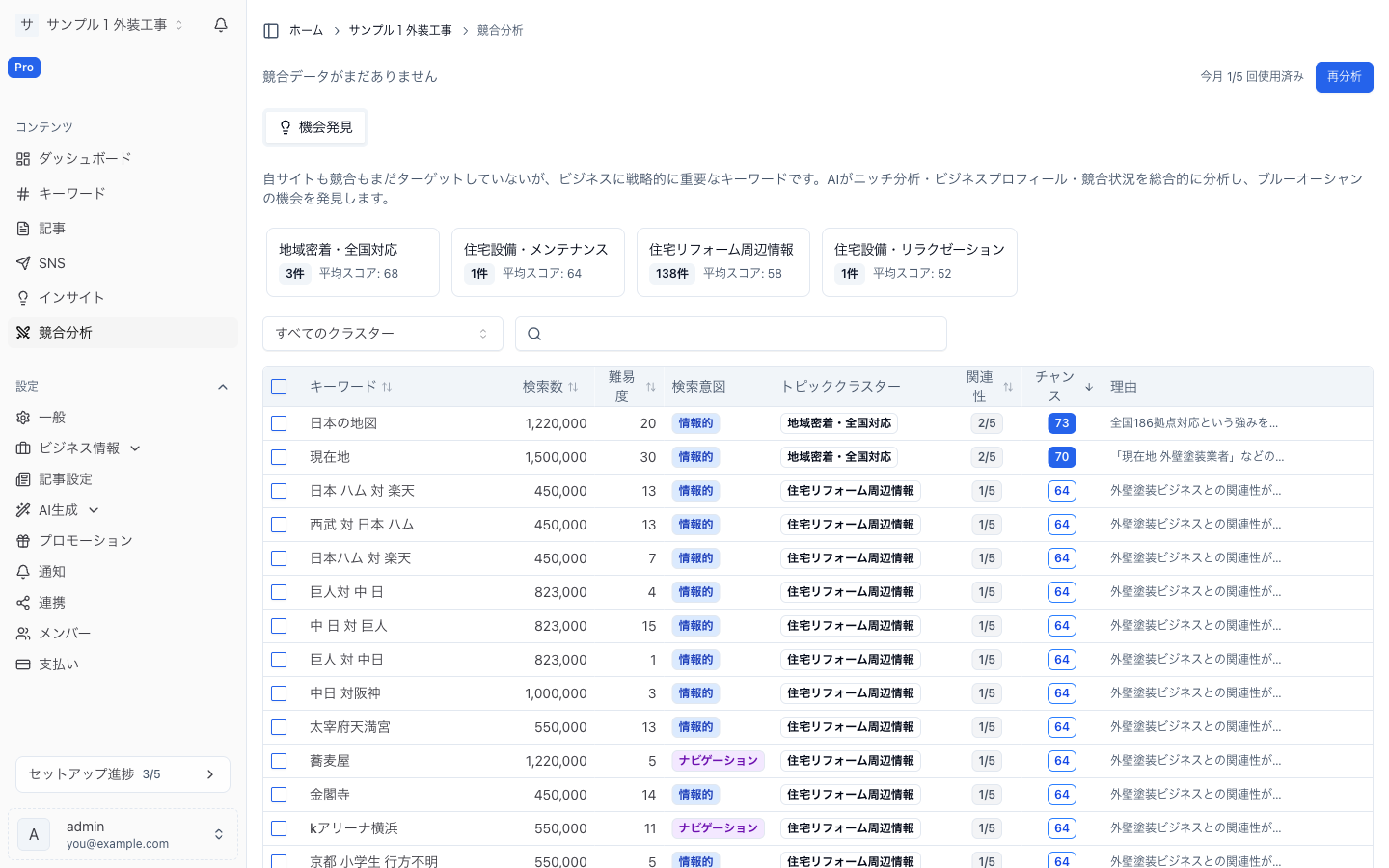
Task: Sort by 関連性 column arrows
Action: pyautogui.click(x=1008, y=387)
